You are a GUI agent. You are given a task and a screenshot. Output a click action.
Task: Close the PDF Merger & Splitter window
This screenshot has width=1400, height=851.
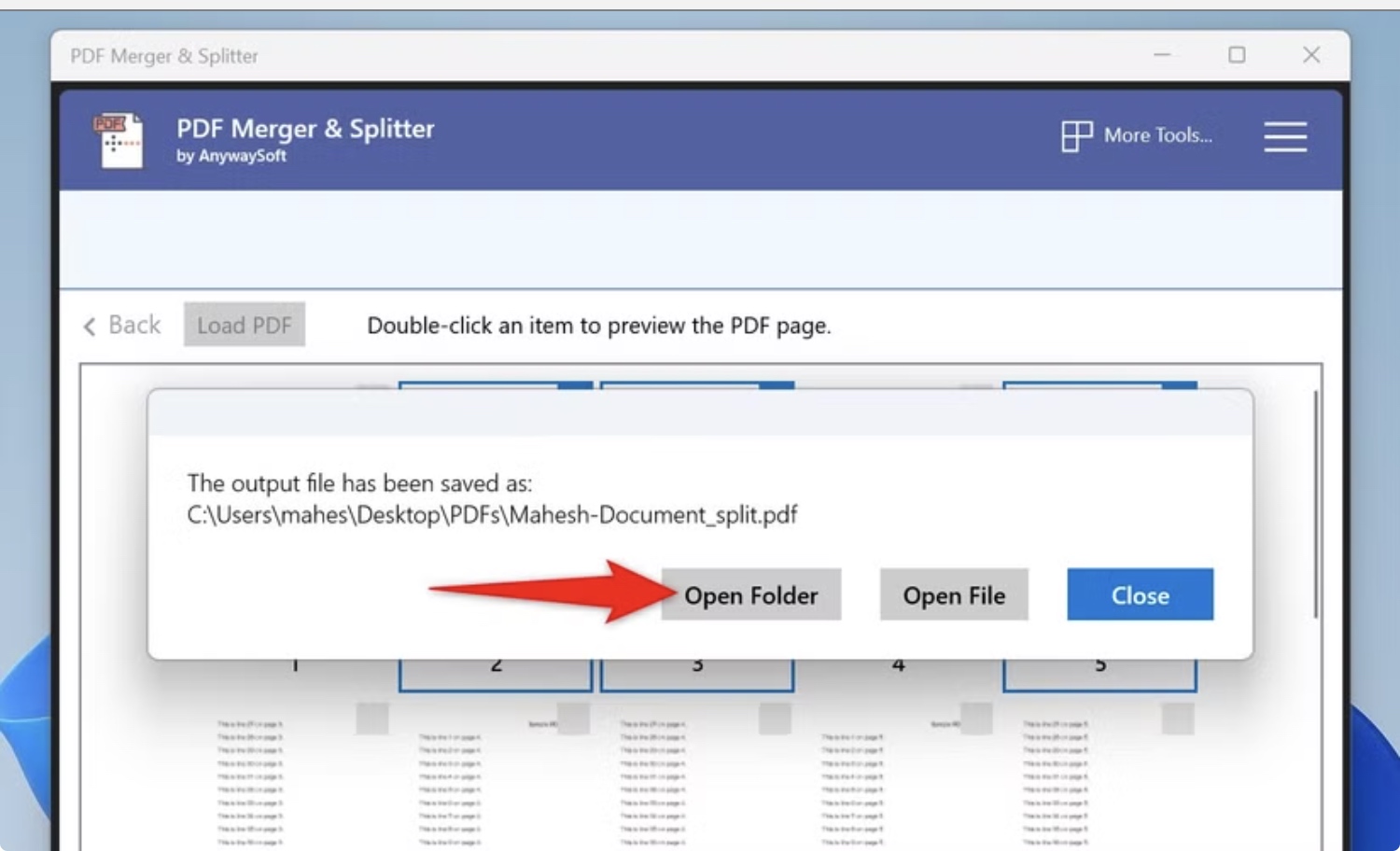[x=1311, y=55]
